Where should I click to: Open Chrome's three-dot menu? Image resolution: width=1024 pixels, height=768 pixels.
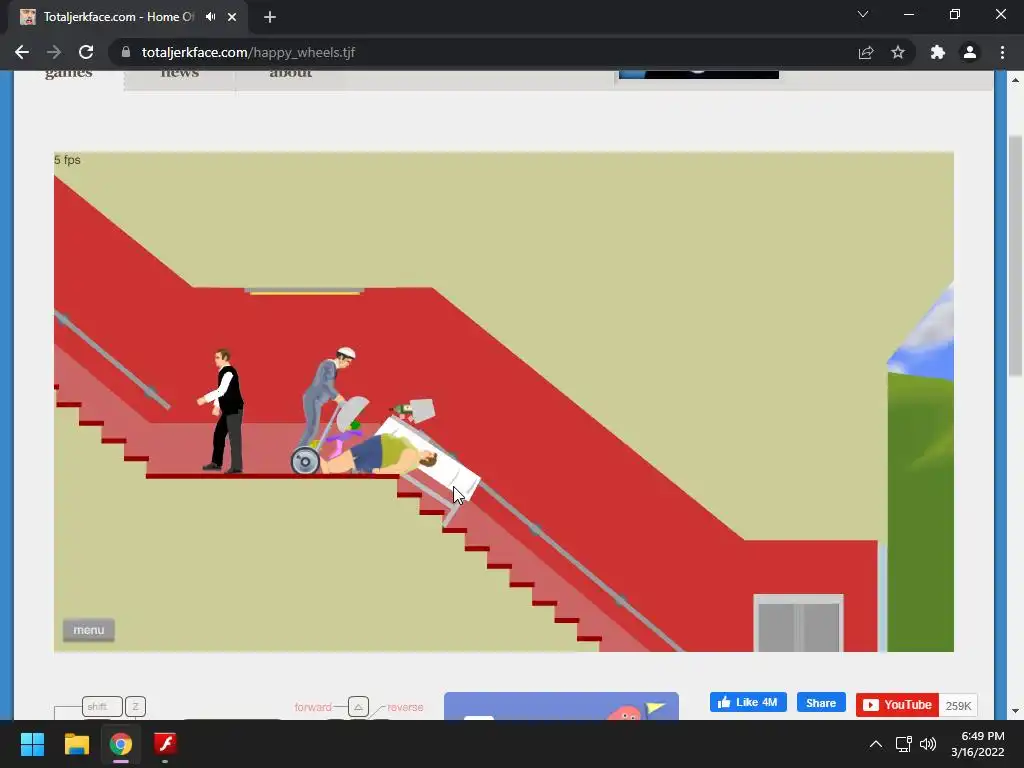tap(1002, 52)
